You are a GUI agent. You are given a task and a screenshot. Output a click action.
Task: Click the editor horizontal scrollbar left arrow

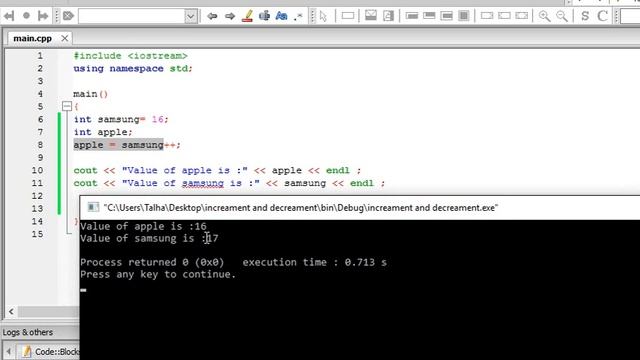(x=11, y=312)
